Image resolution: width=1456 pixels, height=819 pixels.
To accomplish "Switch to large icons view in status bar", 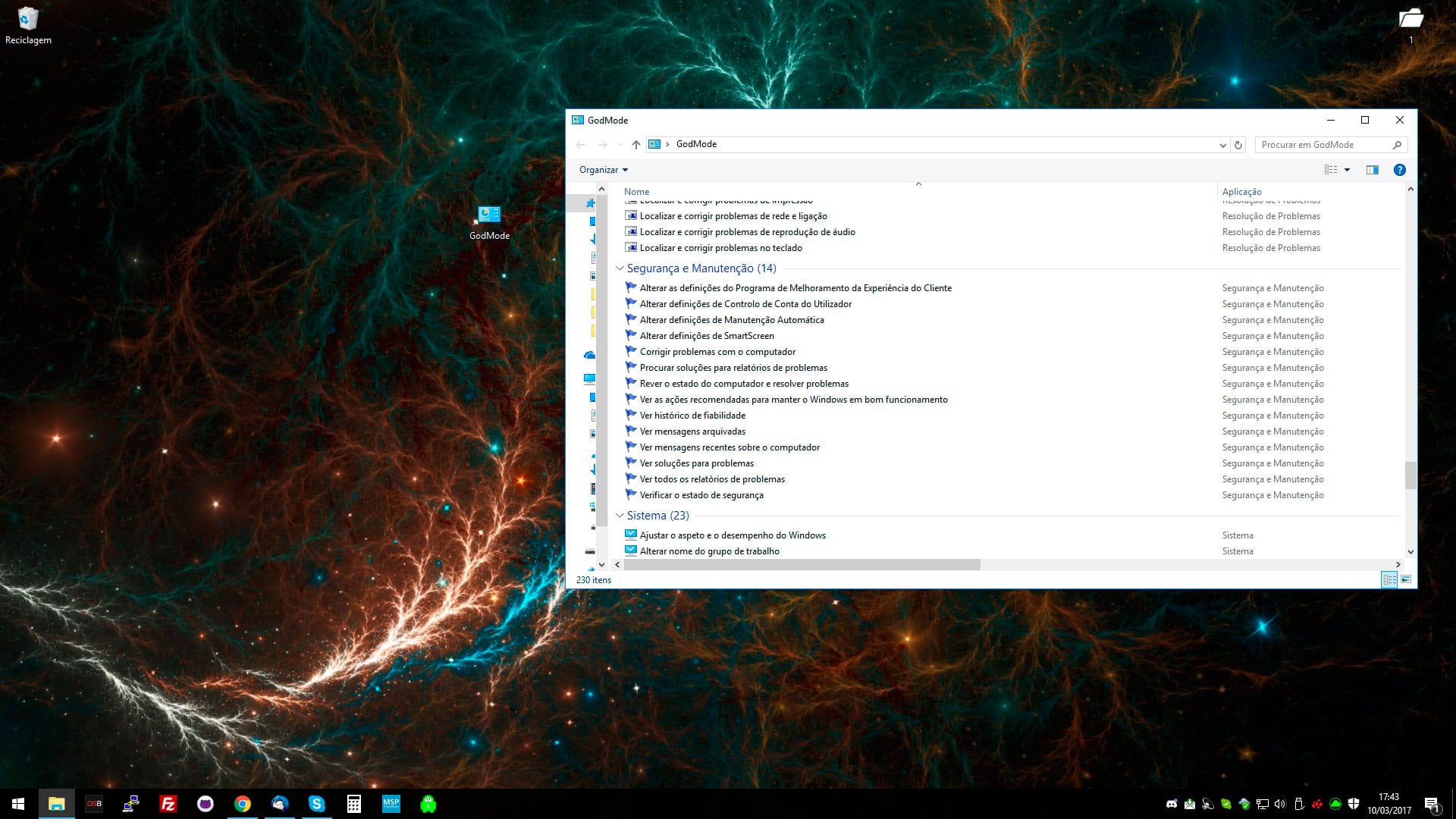I will 1406,580.
